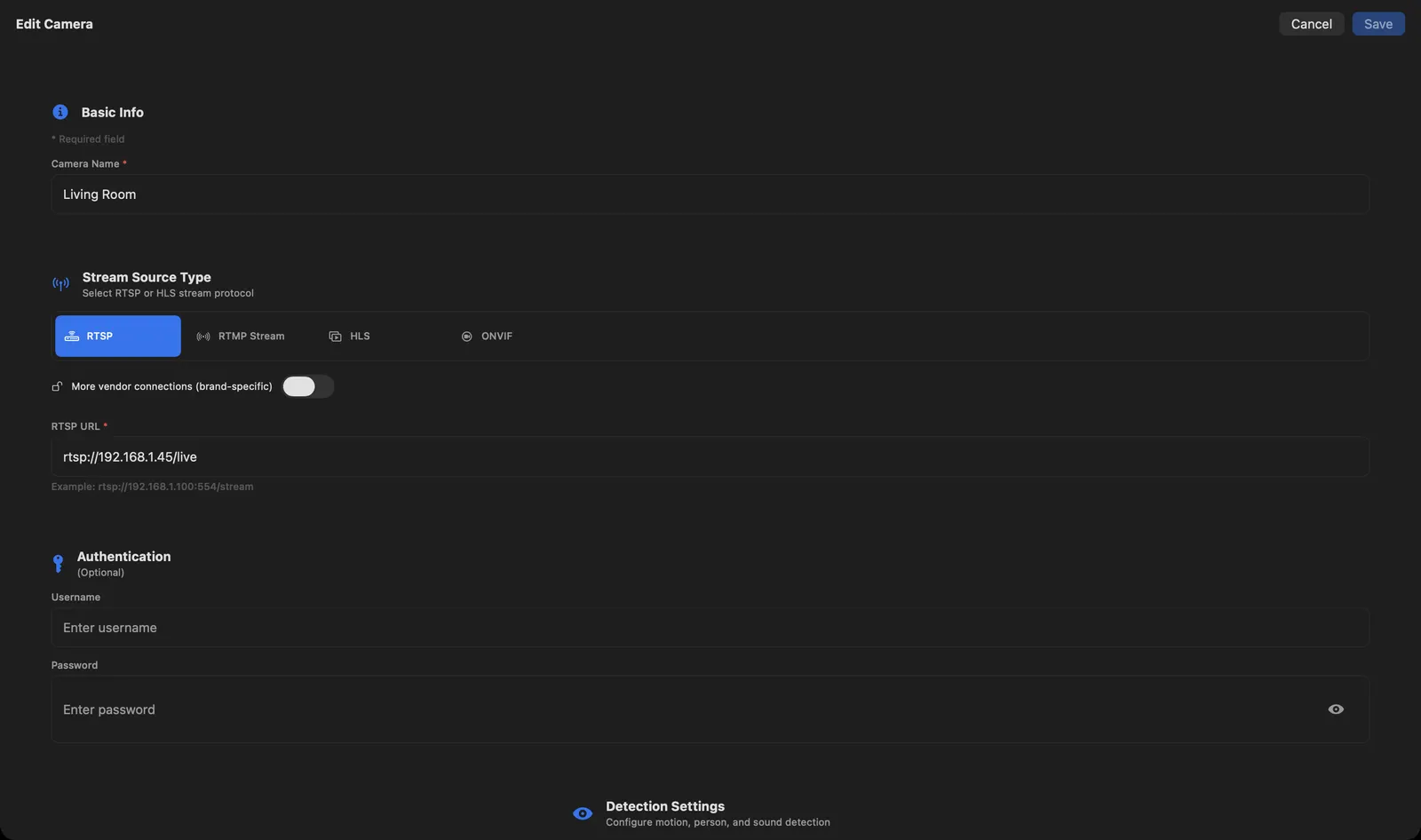Click the Detection Settings eye icon
This screenshot has width=1421, height=840.
click(583, 813)
